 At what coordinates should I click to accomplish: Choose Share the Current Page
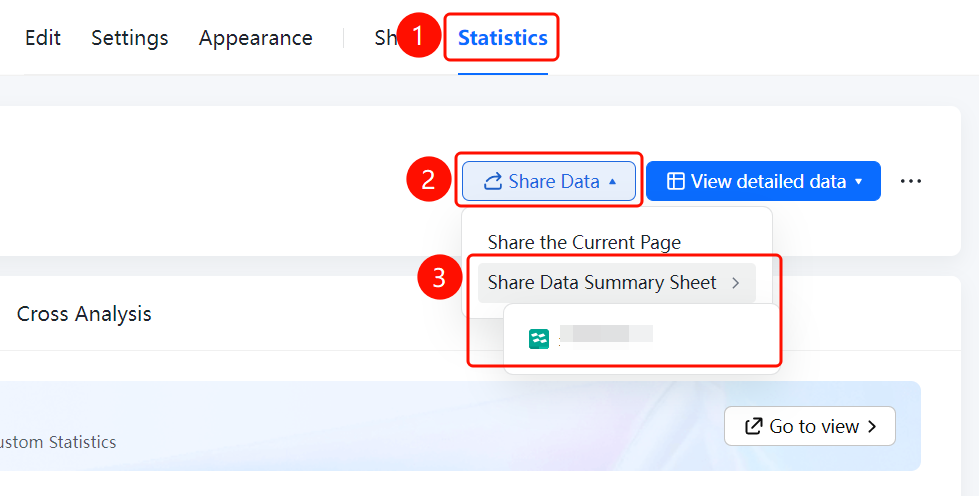(584, 242)
